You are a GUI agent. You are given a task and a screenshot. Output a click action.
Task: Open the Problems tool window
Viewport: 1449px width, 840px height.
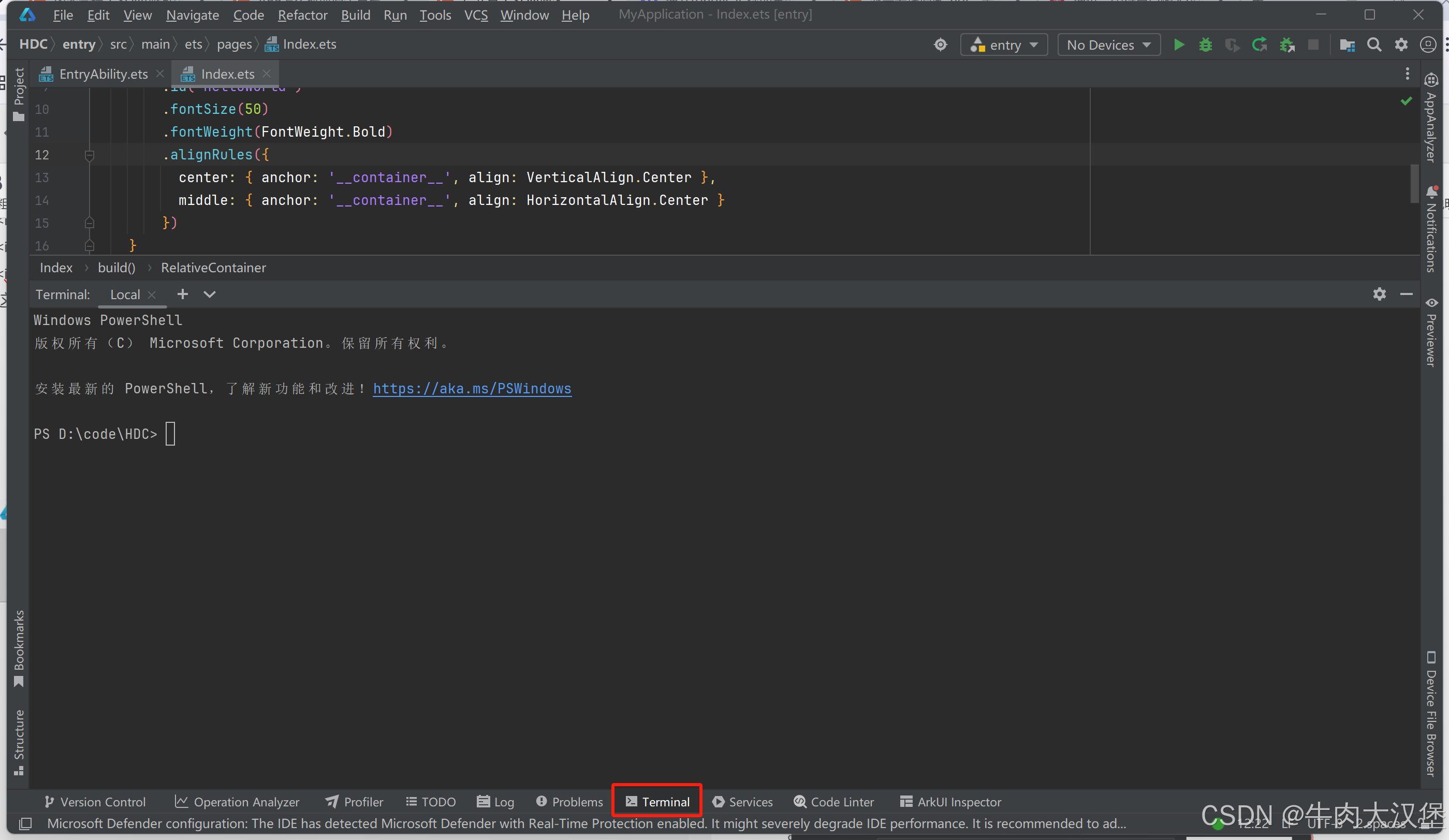[569, 802]
